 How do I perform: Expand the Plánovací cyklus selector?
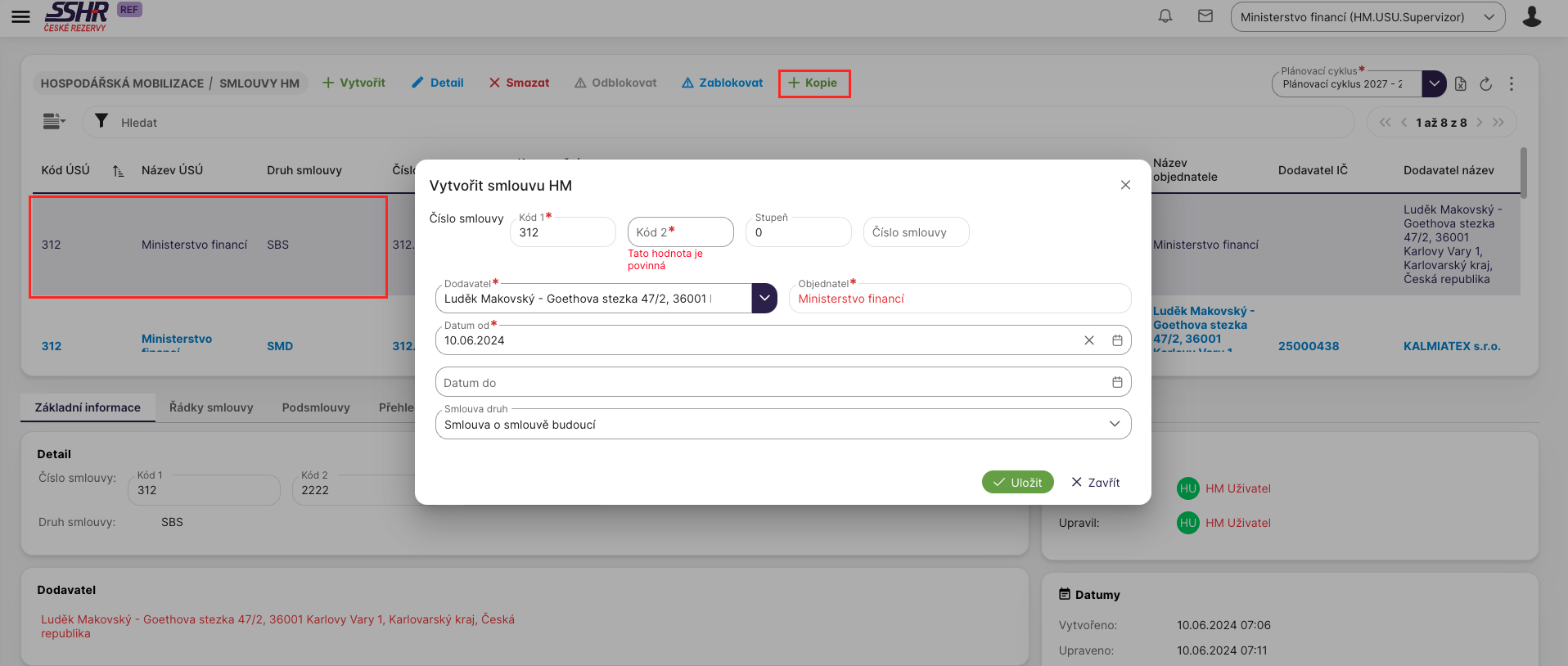click(1434, 83)
